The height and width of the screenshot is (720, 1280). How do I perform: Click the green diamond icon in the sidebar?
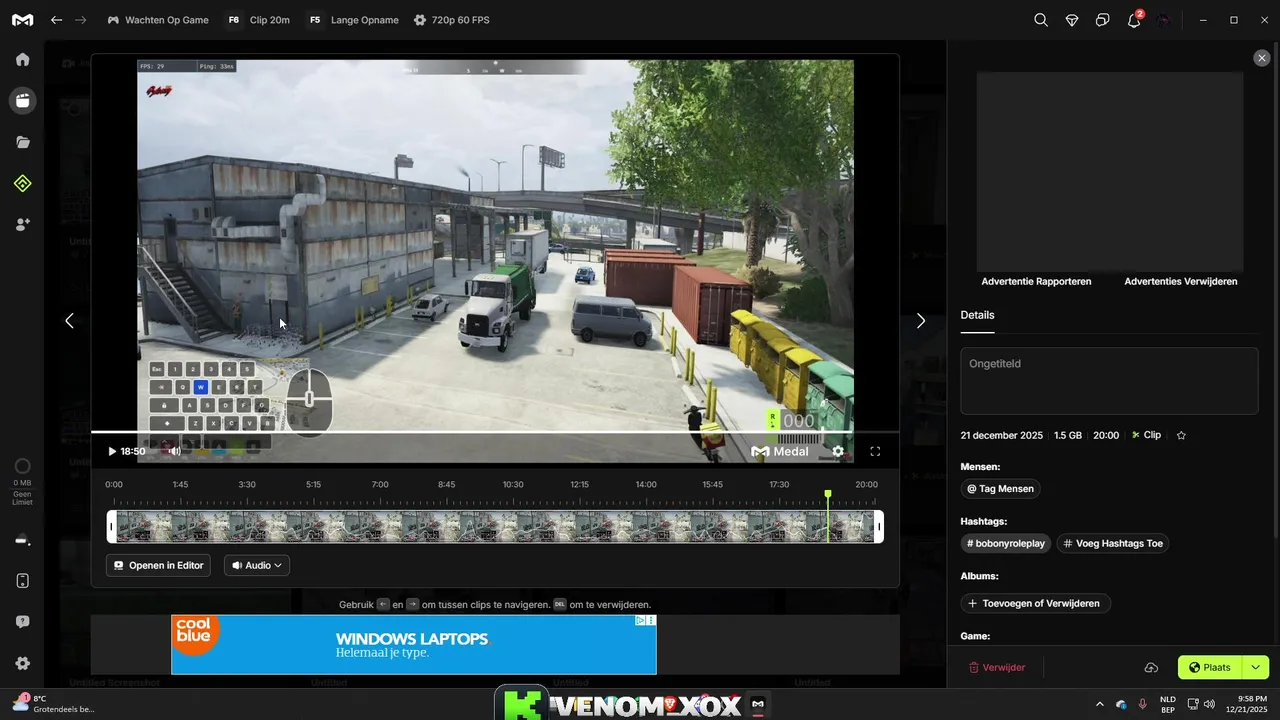click(22, 183)
